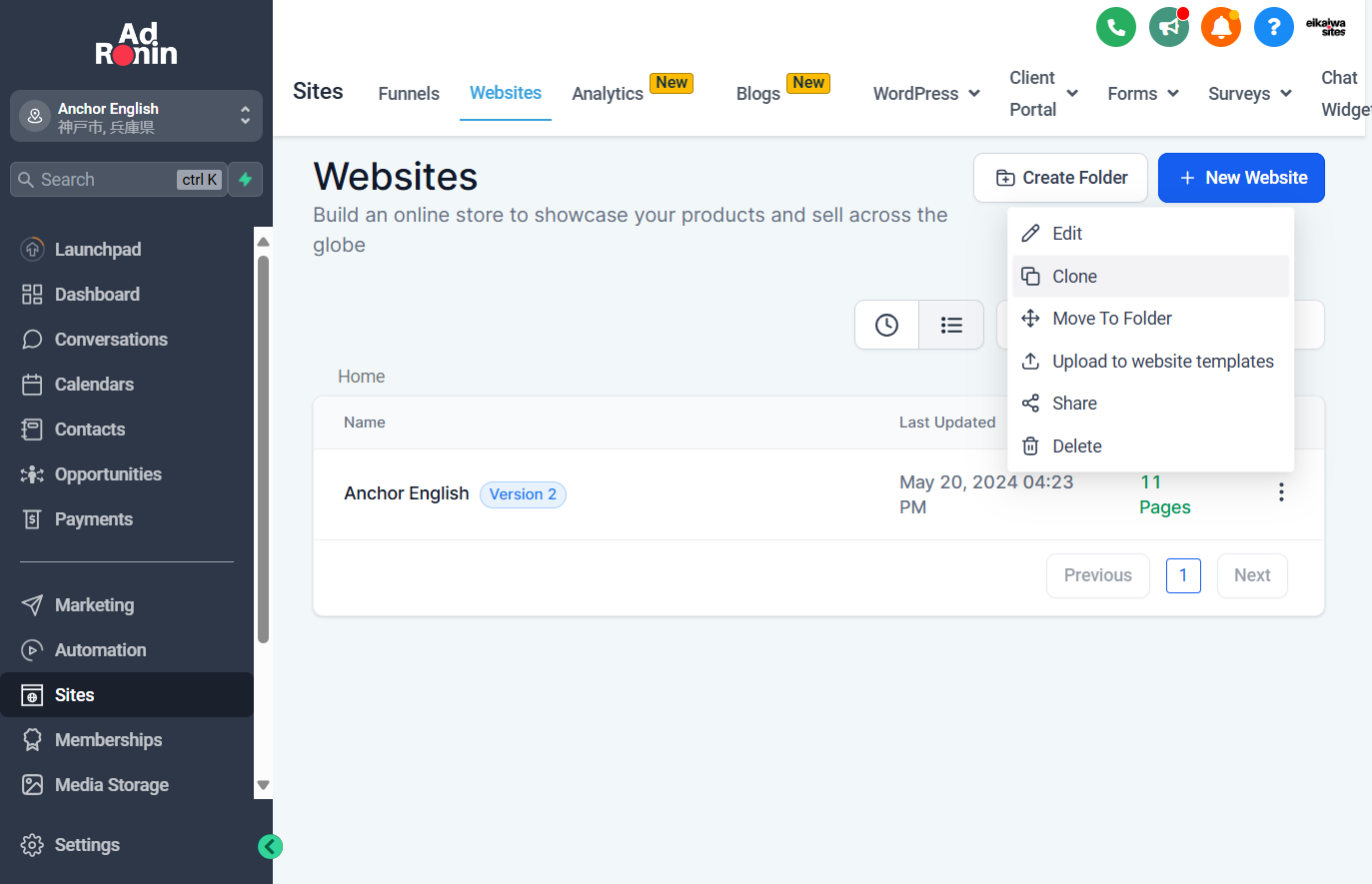Select Edit from the context menu
The width and height of the screenshot is (1372, 884).
coord(1151,234)
